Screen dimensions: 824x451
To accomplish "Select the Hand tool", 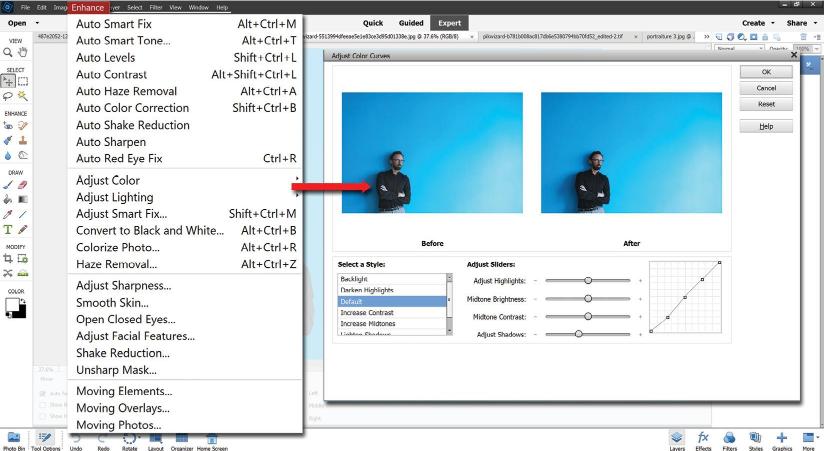I will click(23, 52).
